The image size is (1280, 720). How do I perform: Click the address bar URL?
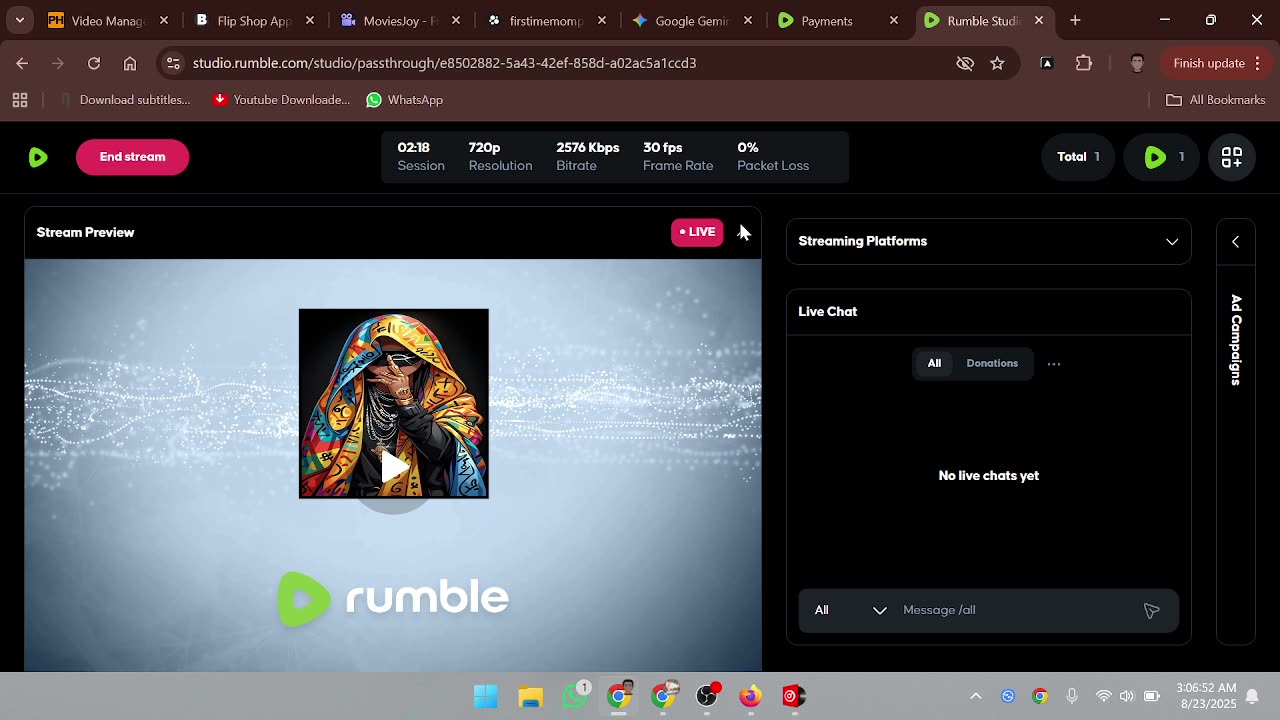point(444,63)
